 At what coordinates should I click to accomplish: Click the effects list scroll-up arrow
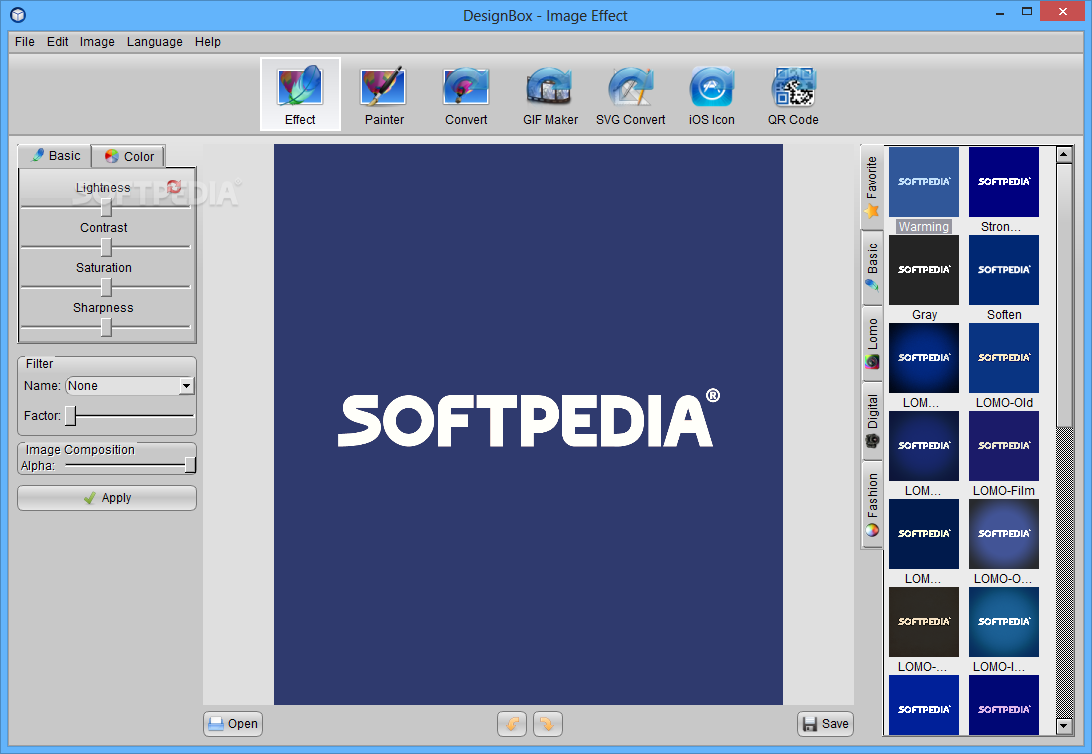[x=1063, y=155]
